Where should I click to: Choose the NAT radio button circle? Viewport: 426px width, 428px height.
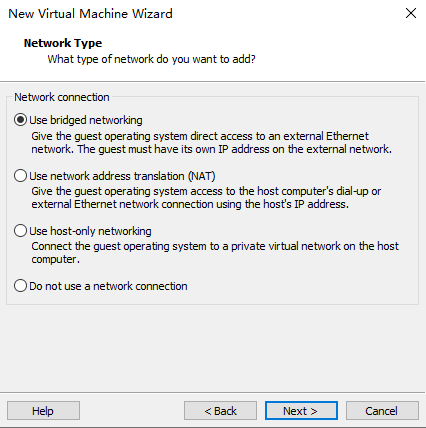[x=20, y=175]
